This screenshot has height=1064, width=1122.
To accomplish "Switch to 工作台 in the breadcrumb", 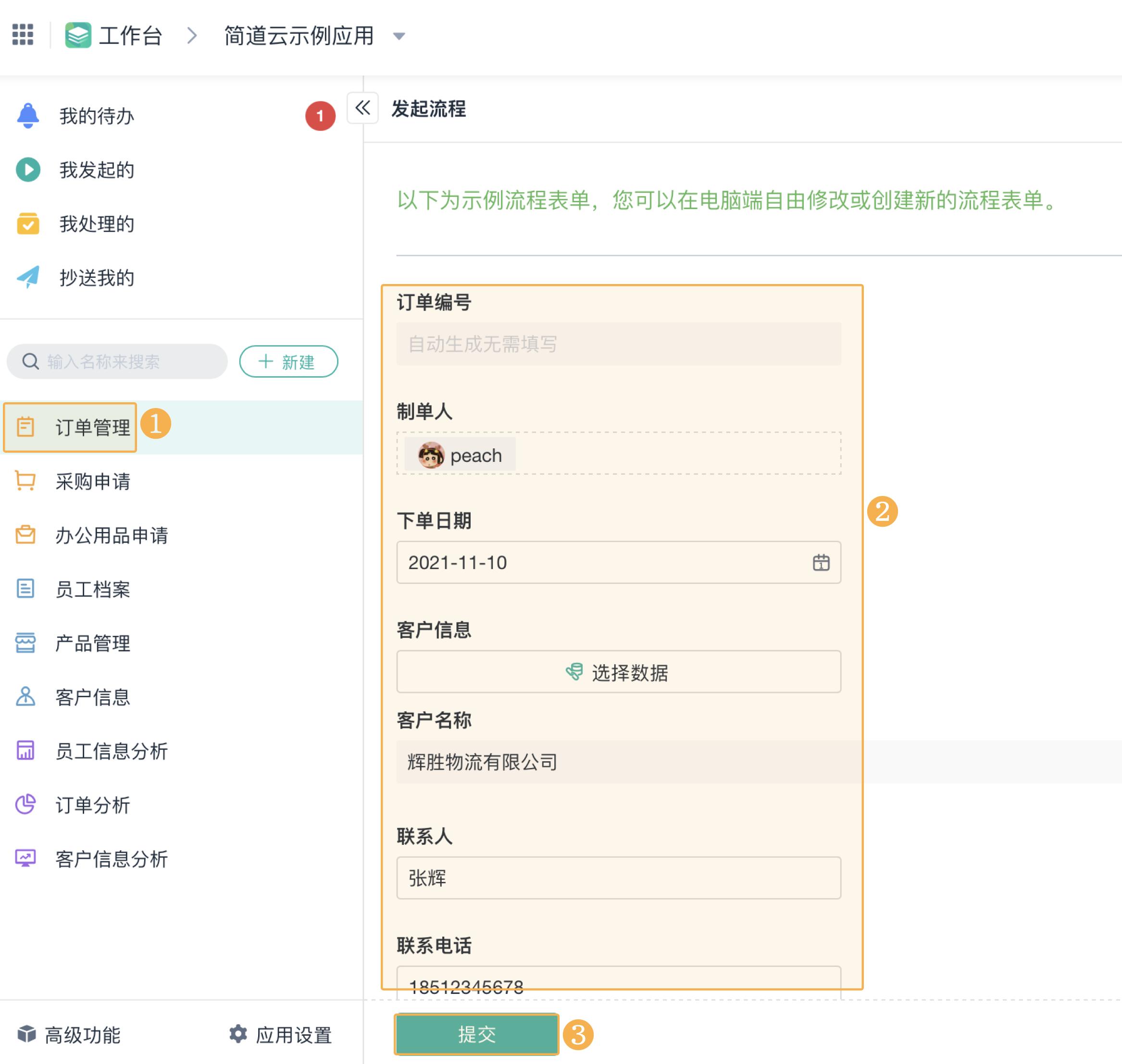I will [129, 35].
